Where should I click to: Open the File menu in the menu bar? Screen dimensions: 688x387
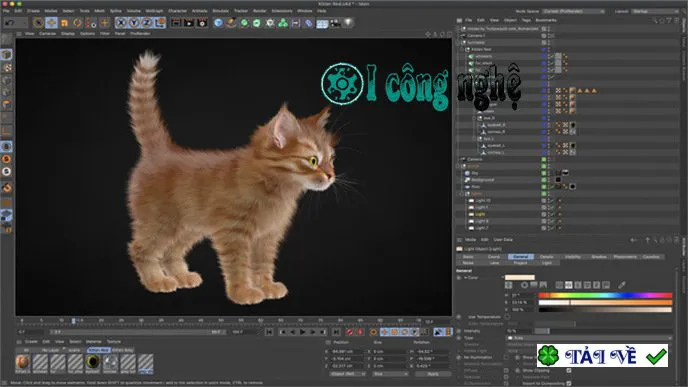tap(6, 11)
